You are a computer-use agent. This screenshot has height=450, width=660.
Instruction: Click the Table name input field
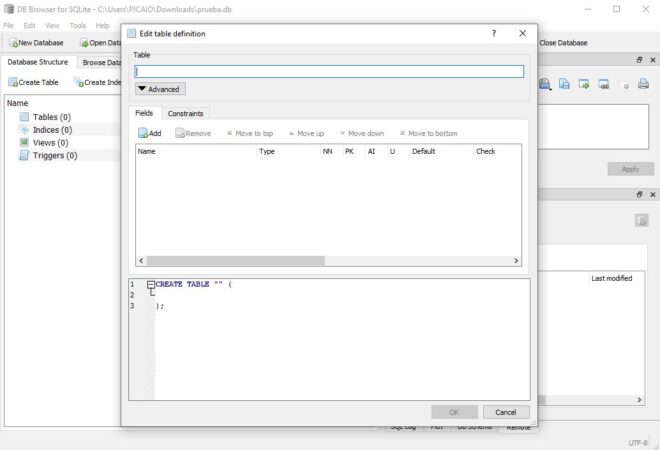point(329,72)
